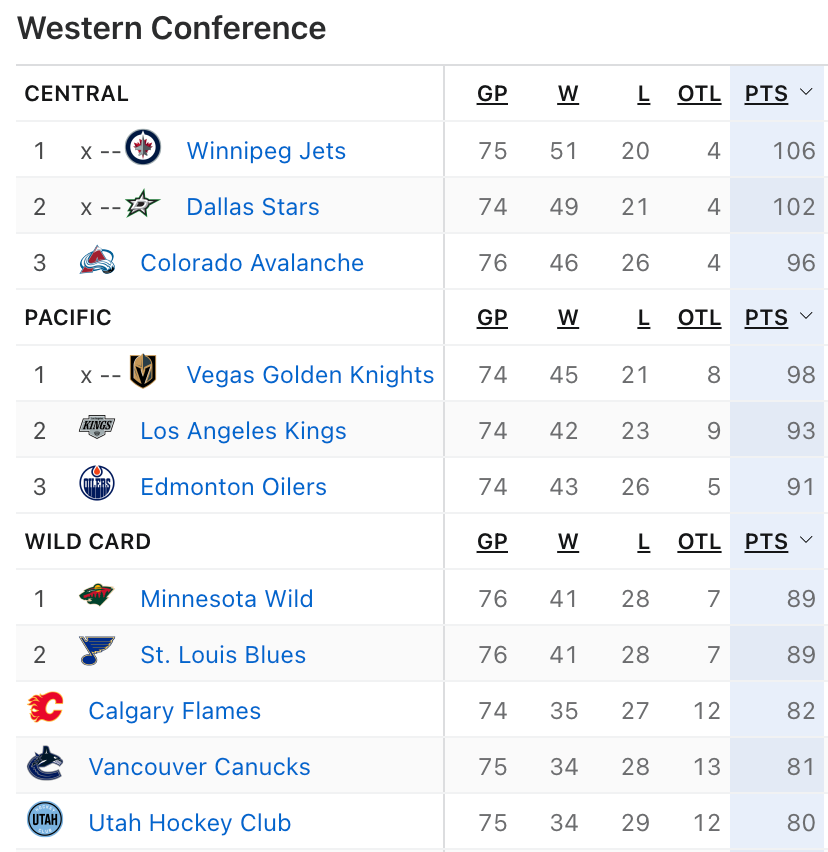Click the Vegas Golden Knights helmet logo
Image resolution: width=828 pixels, height=852 pixels.
point(143,372)
